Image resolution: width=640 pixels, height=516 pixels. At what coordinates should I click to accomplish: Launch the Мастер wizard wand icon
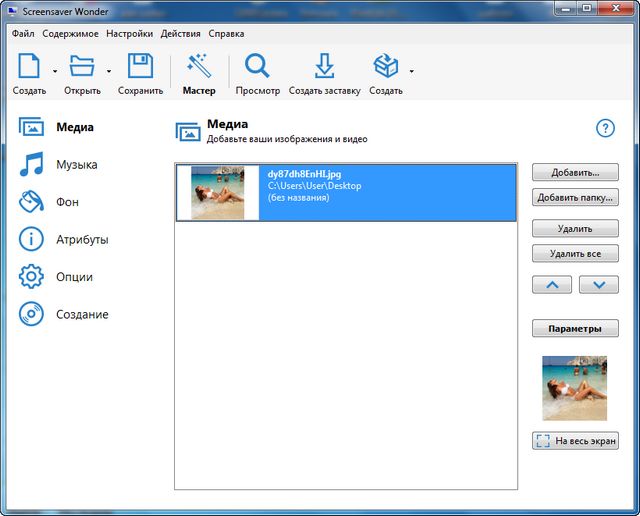[x=199, y=67]
